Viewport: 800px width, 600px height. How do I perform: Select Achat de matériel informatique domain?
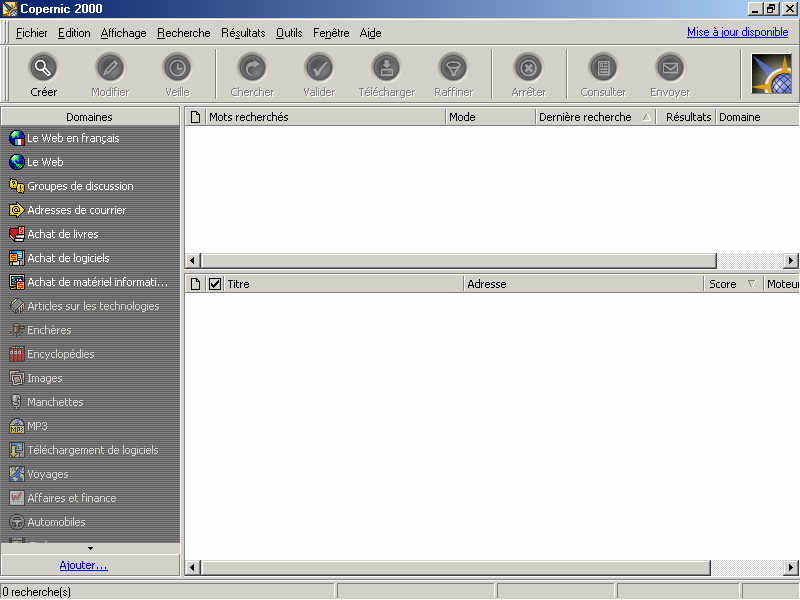(90, 282)
